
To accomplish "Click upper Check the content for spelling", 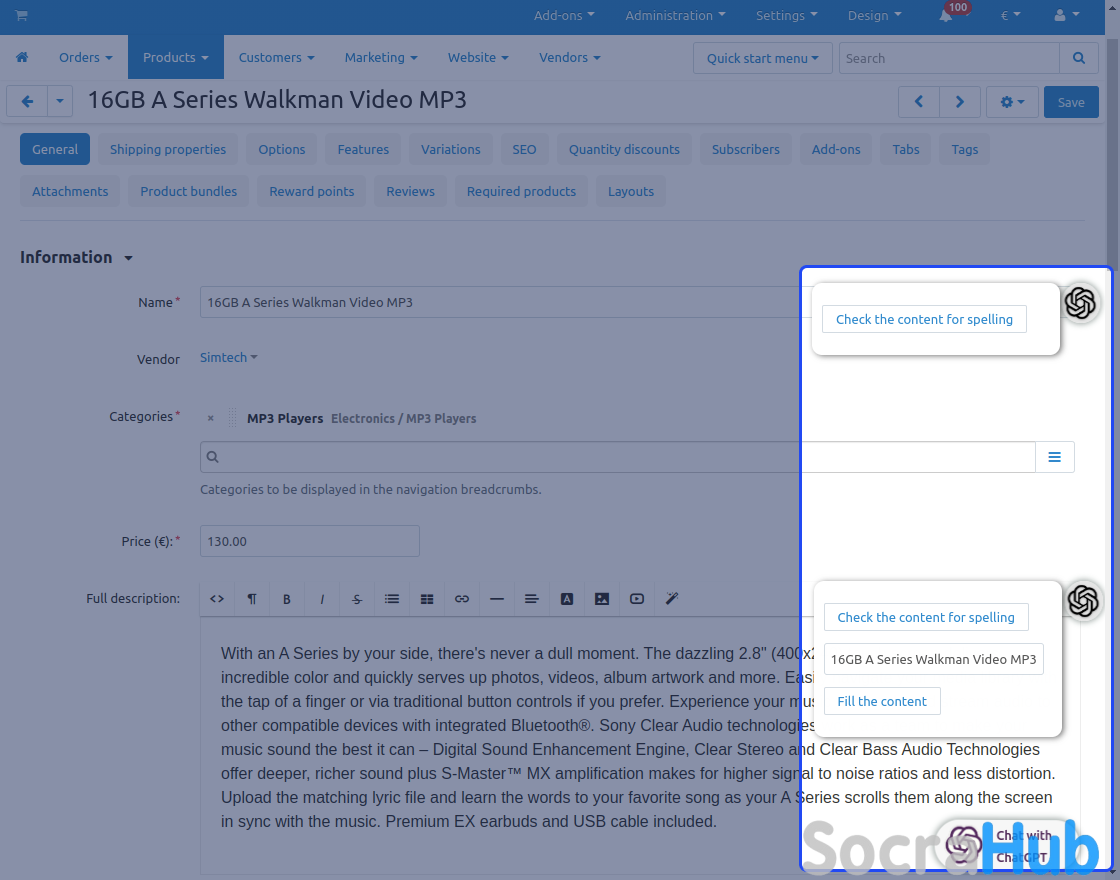I will [924, 319].
